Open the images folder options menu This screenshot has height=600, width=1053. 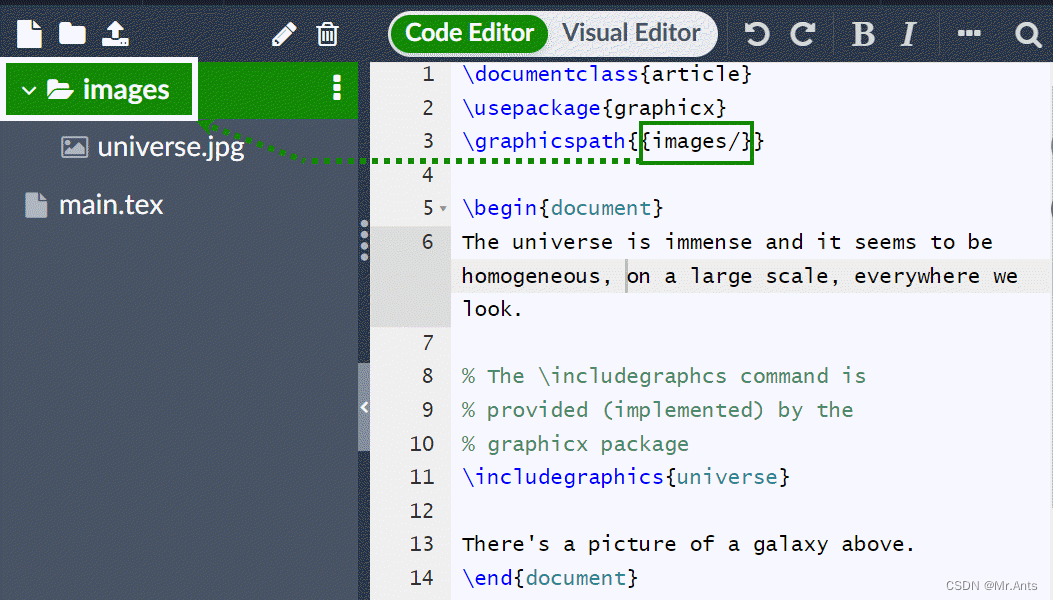336,88
